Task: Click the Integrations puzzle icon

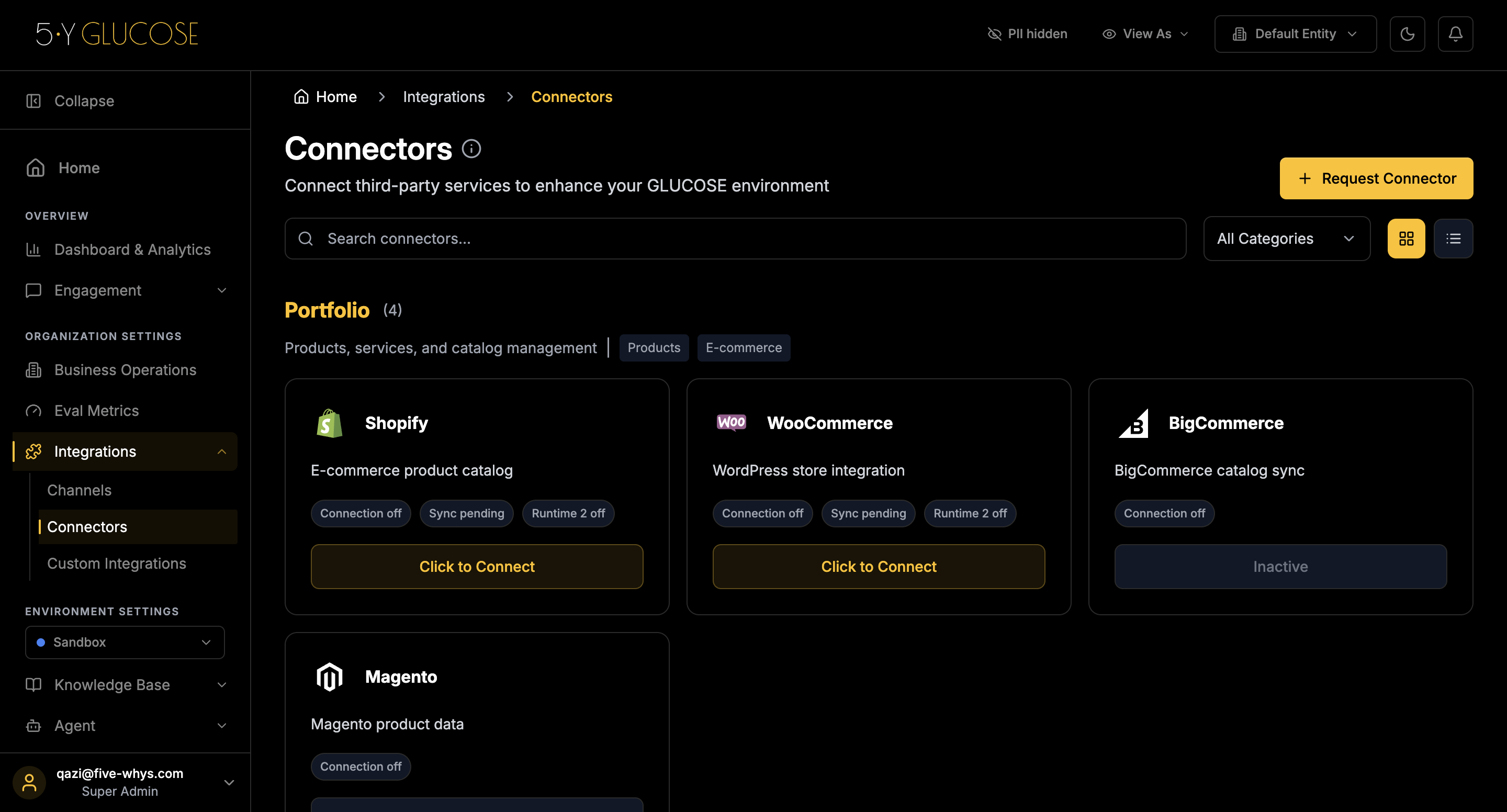Action: [33, 452]
